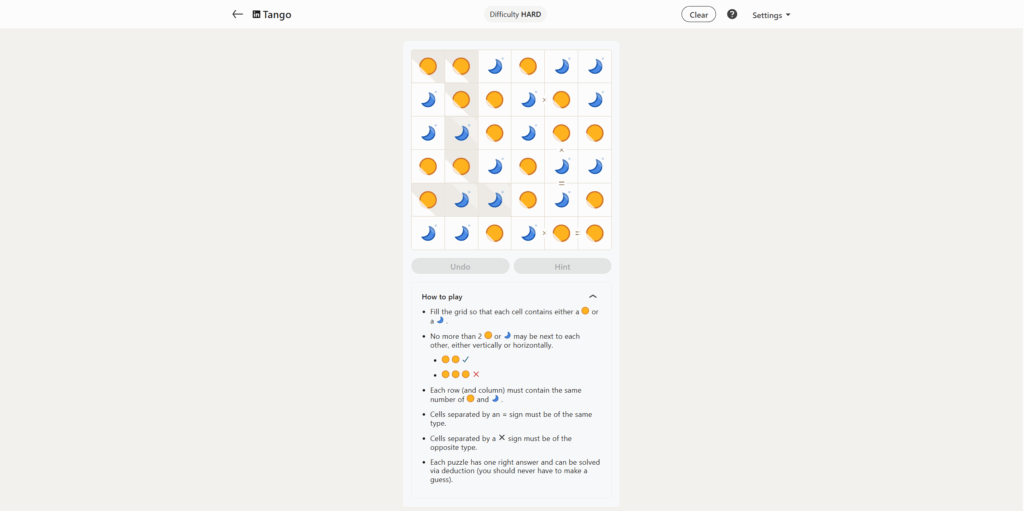Toggle the moon in row 5, column 5
The height and width of the screenshot is (511, 1024).
coord(562,200)
